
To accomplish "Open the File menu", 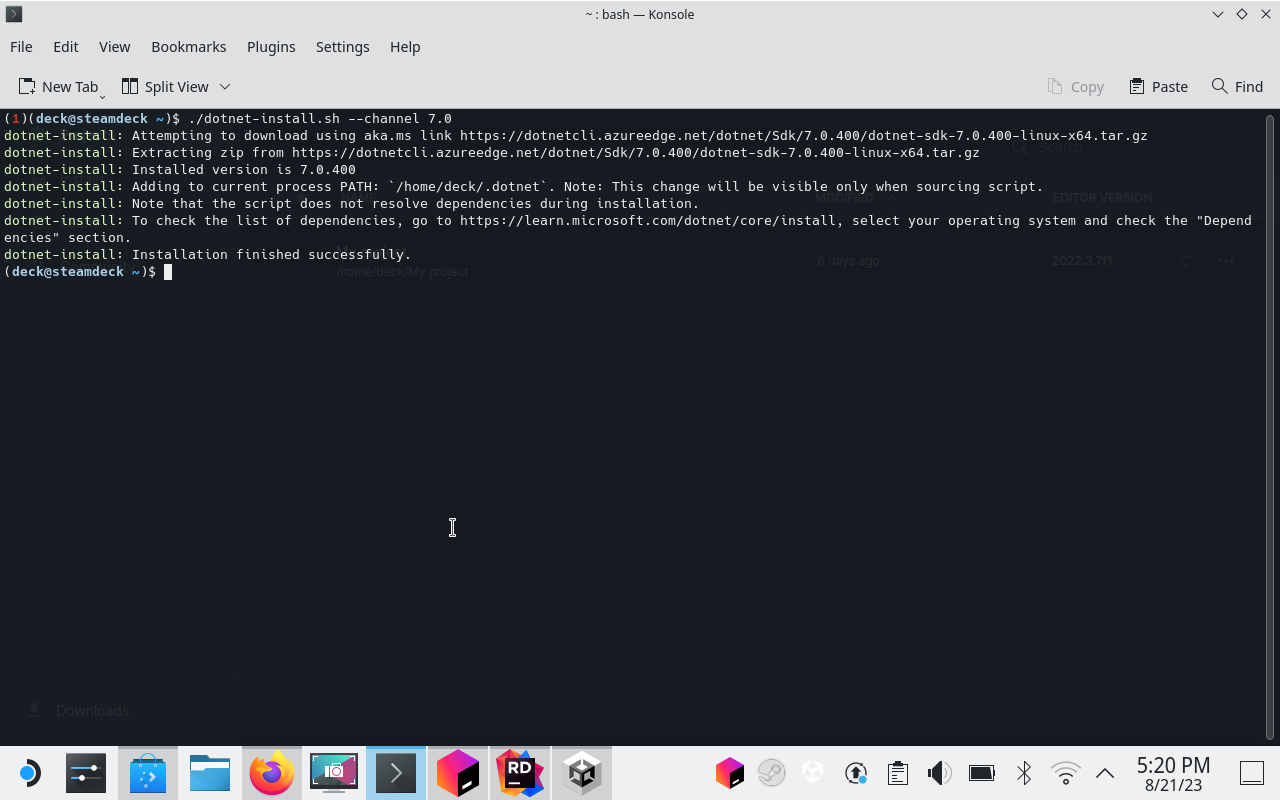I will pos(21,47).
